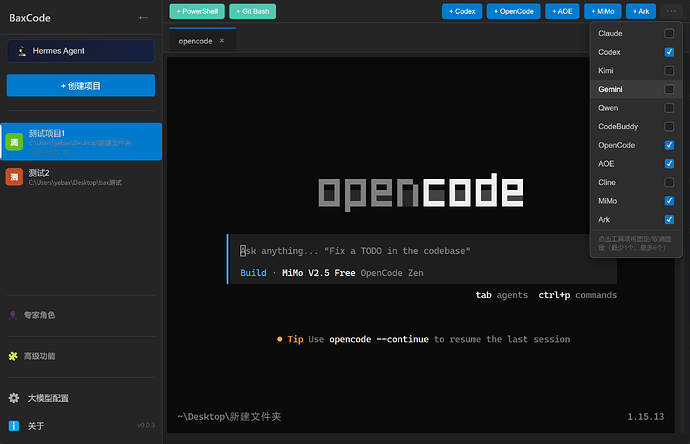The height and width of the screenshot is (444, 690).
Task: Open 专家角色 expert roles icon
Action: tap(13, 315)
